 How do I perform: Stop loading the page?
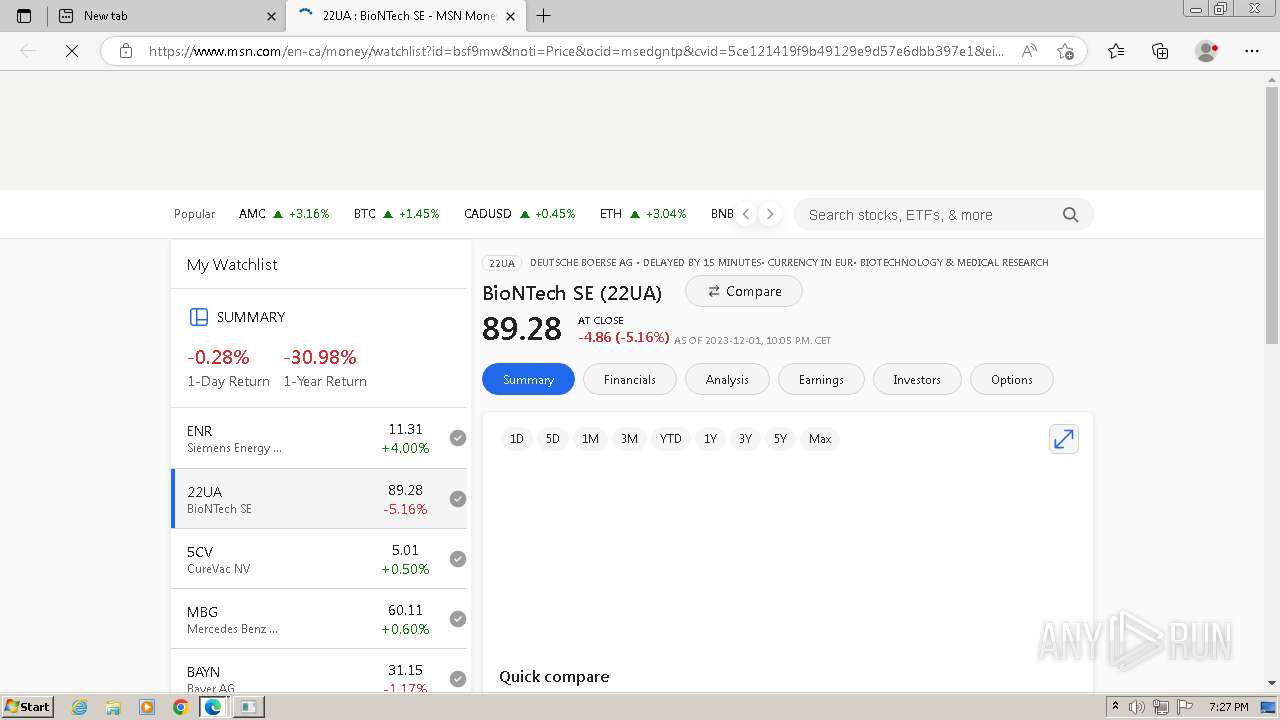tap(72, 51)
